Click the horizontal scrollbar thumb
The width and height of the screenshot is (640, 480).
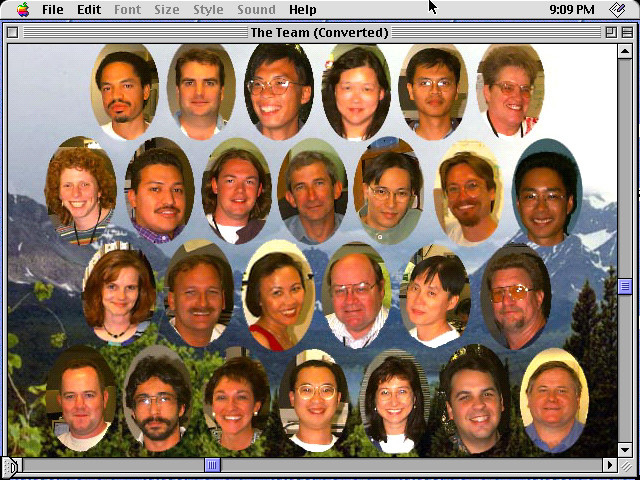coord(212,465)
